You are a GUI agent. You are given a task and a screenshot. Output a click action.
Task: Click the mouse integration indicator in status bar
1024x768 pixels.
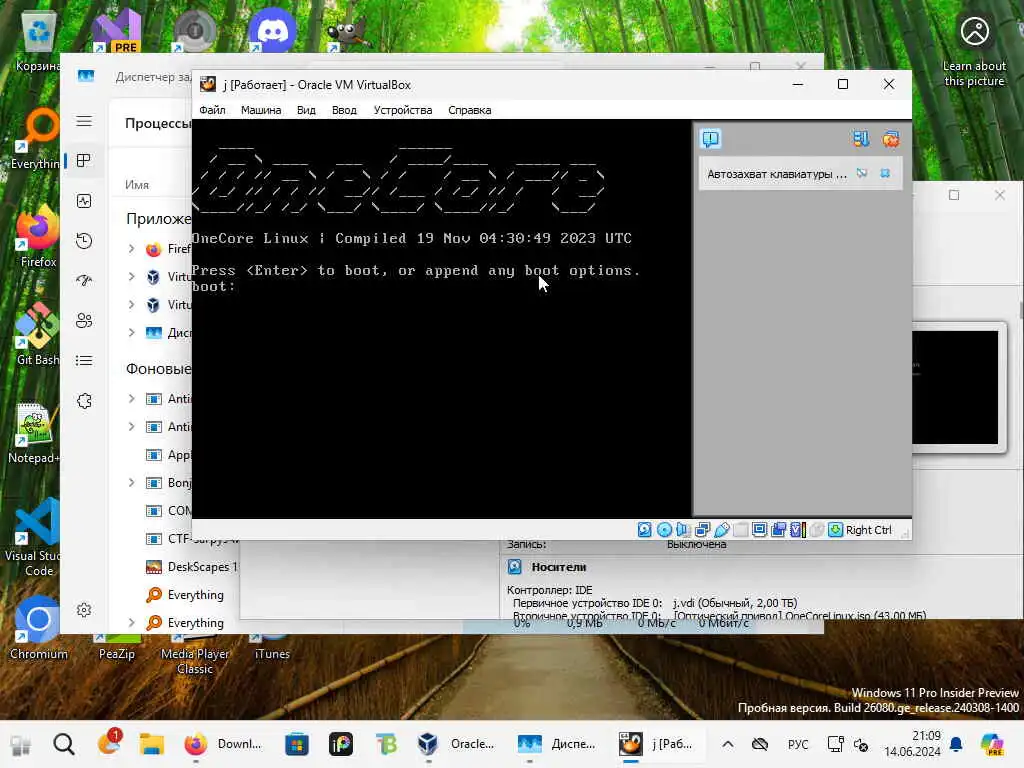[x=816, y=530]
